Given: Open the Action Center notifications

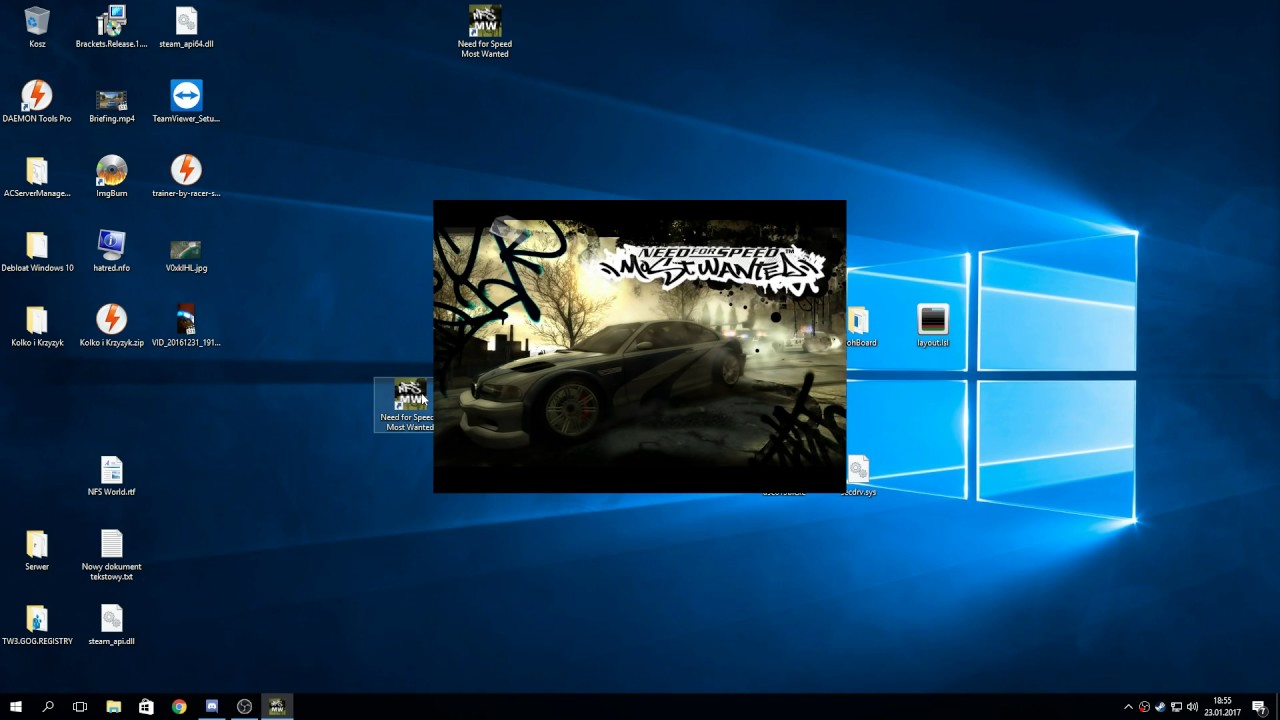Looking at the screenshot, I should pyautogui.click(x=1259, y=707).
